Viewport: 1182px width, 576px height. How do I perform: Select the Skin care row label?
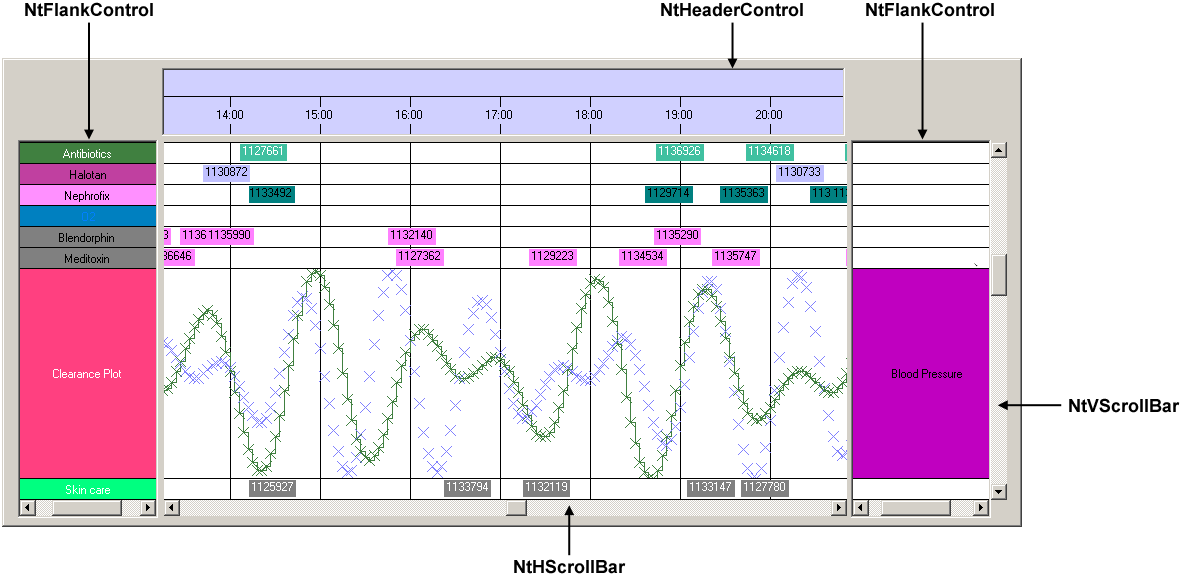87,489
